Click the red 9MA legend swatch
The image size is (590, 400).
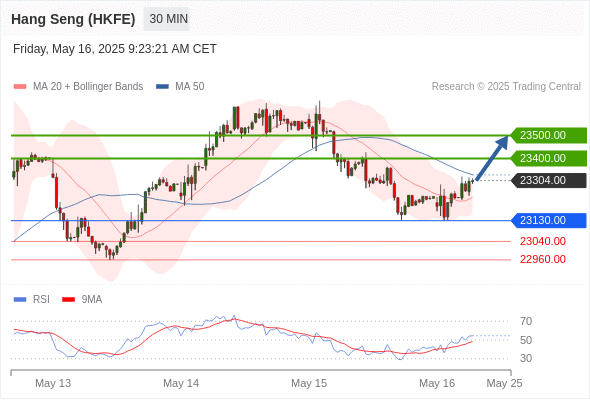pos(68,300)
